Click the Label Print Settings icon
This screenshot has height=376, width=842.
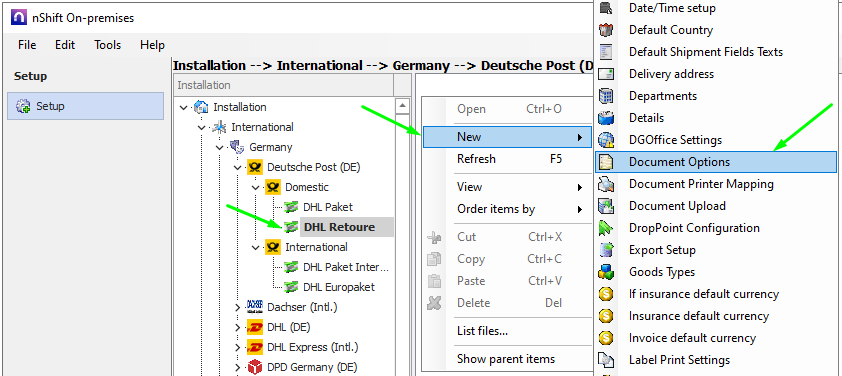click(606, 360)
